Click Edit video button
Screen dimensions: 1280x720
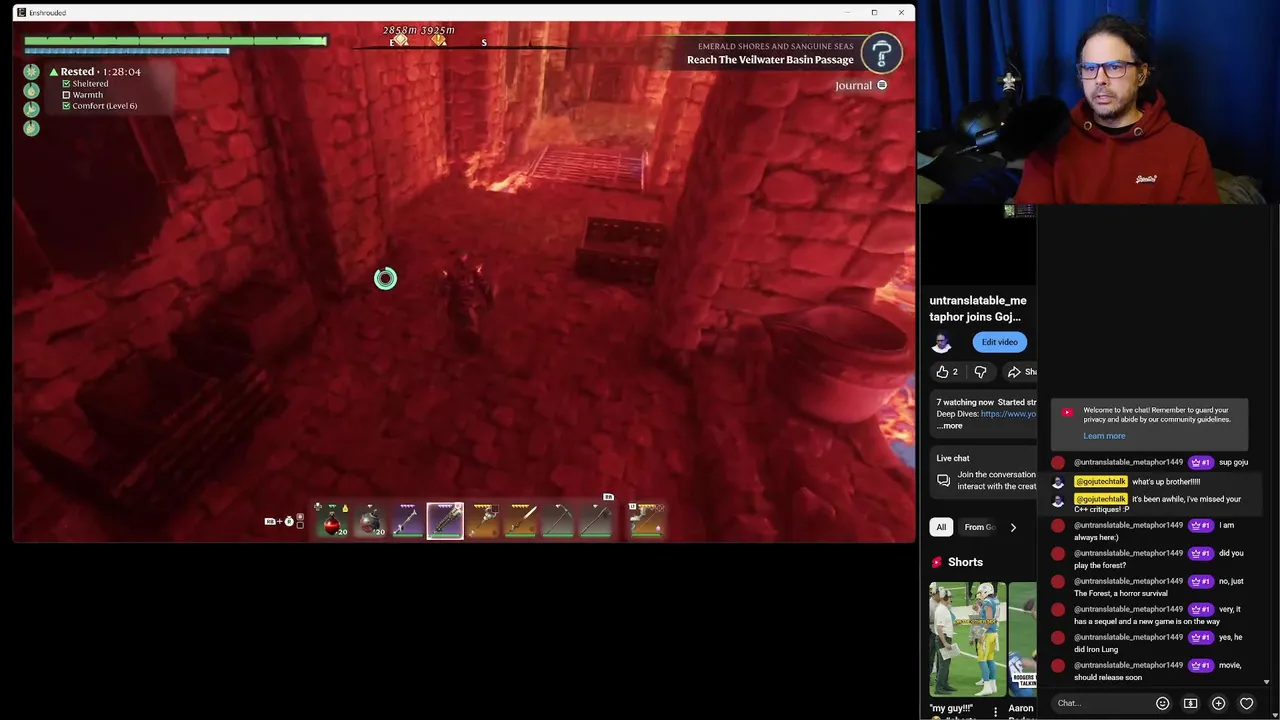pyautogui.click(x=999, y=342)
